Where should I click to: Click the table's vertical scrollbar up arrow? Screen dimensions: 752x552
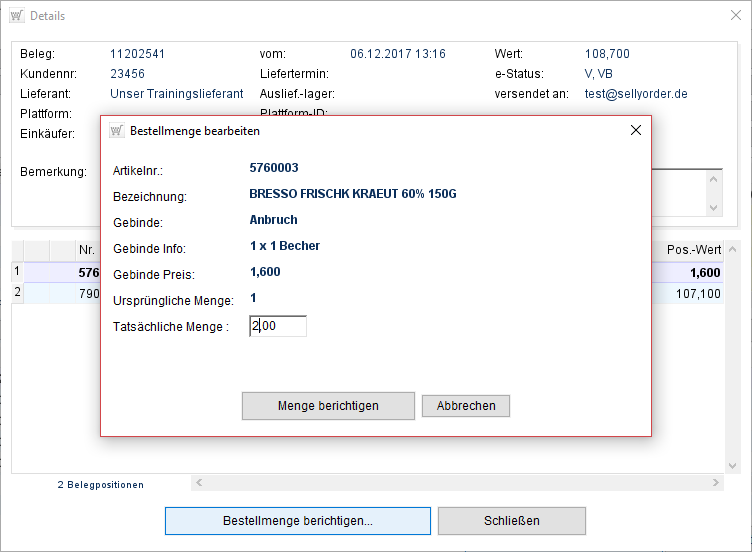pyautogui.click(x=733, y=249)
